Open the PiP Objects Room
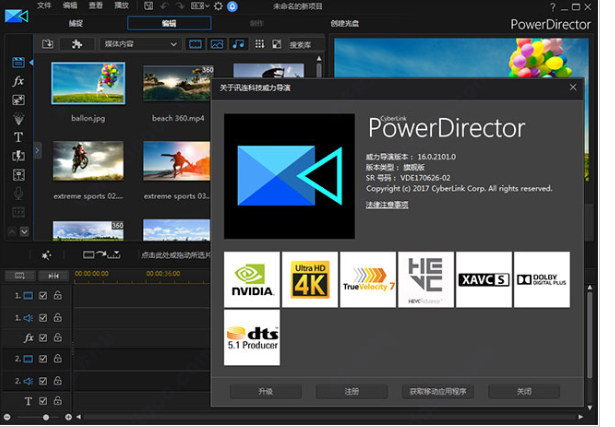Screen dimensions: 615x427 (18, 100)
